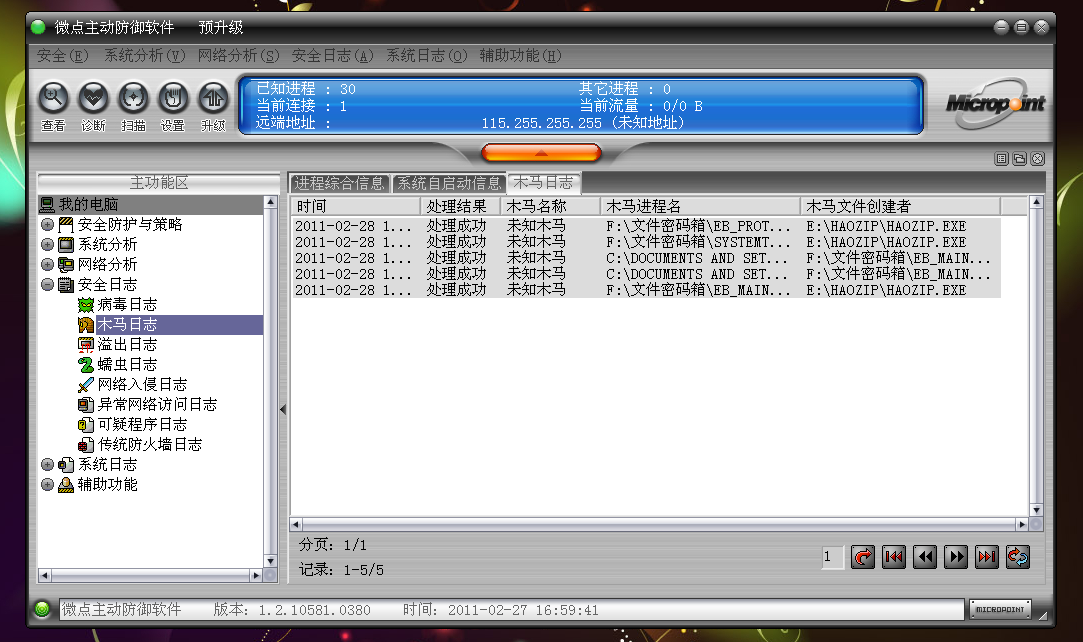
Task: Click the 系统分析 window icon
Action: click(x=66, y=244)
